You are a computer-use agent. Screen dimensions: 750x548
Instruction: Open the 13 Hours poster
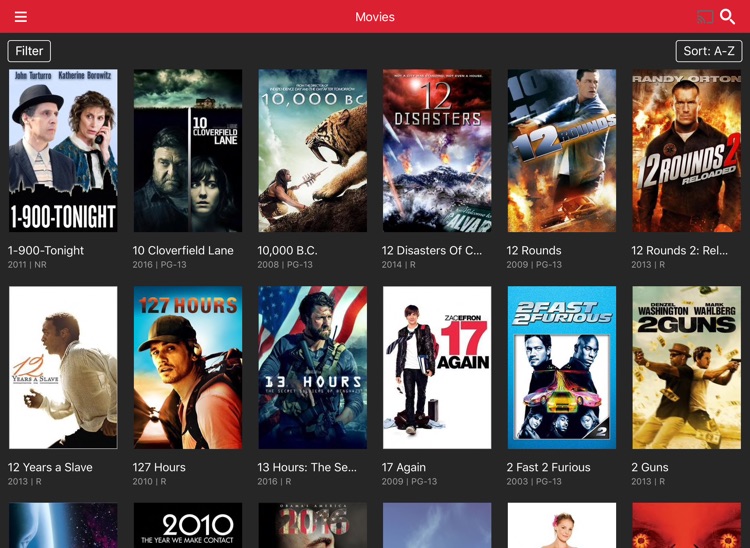pyautogui.click(x=313, y=367)
